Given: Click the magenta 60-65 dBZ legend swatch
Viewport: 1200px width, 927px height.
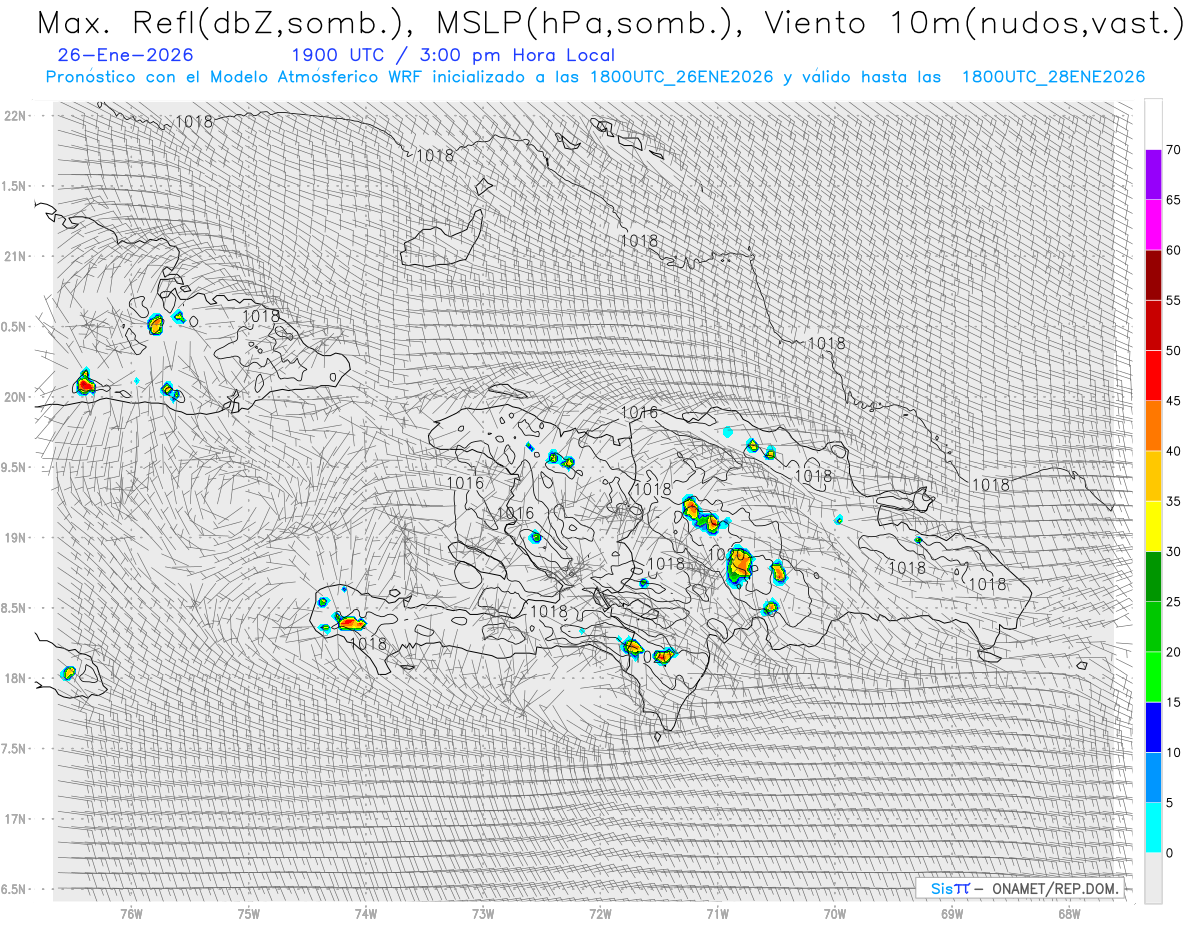Looking at the screenshot, I should click(x=1153, y=225).
